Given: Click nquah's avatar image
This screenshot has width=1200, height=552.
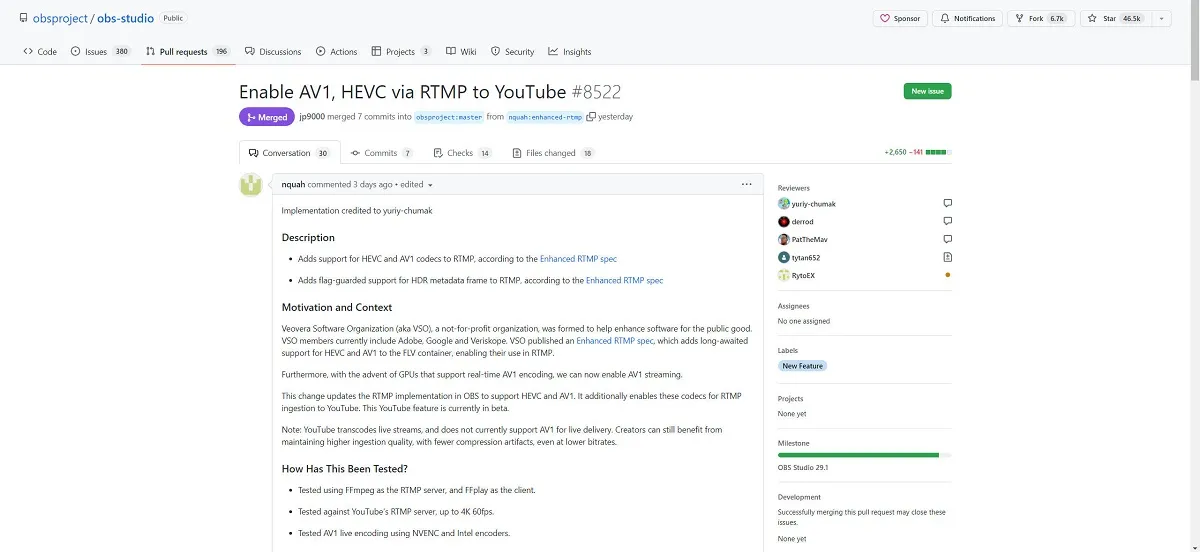Looking at the screenshot, I should [x=250, y=185].
